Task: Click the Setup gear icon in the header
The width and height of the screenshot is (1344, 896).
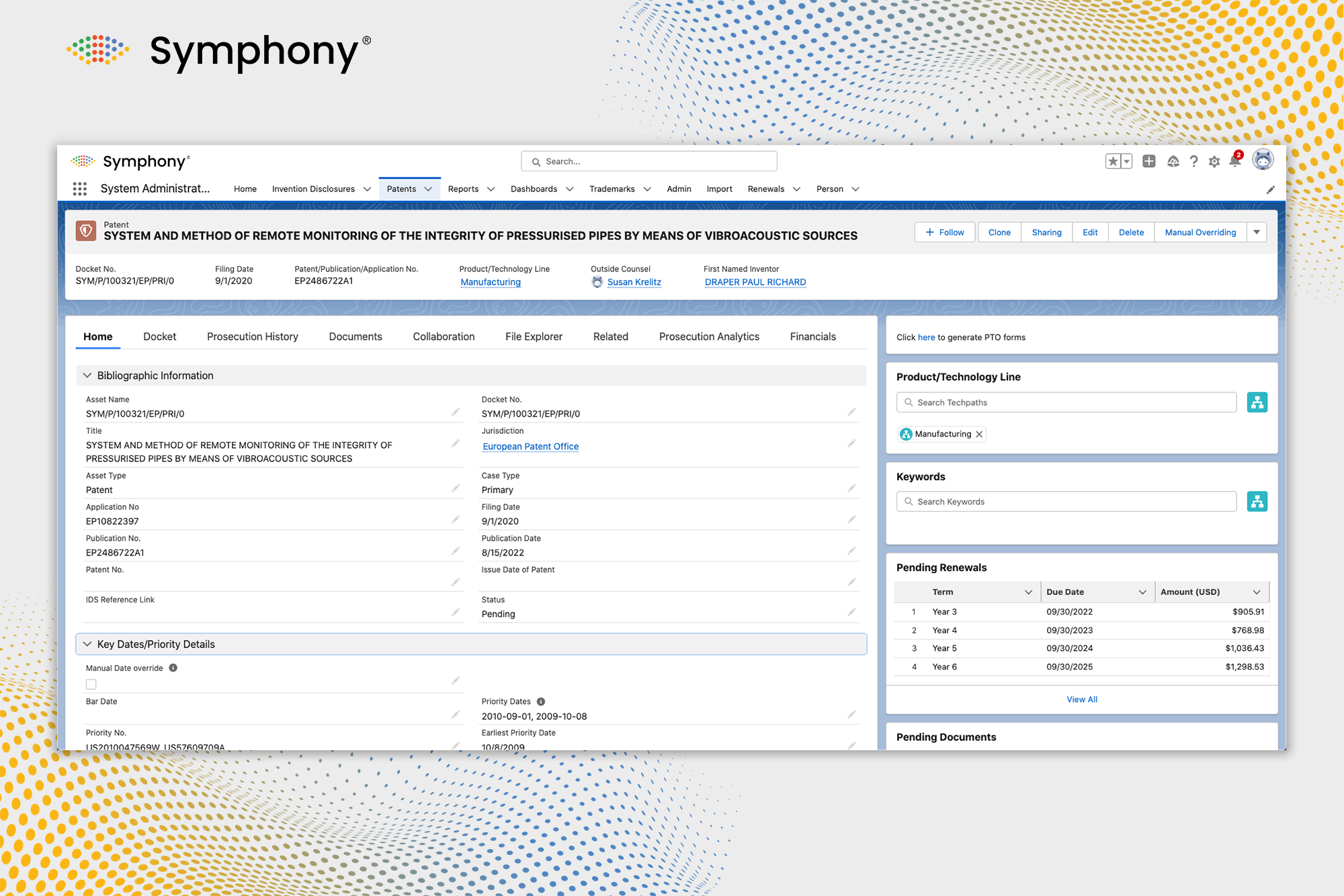Action: 1214,161
